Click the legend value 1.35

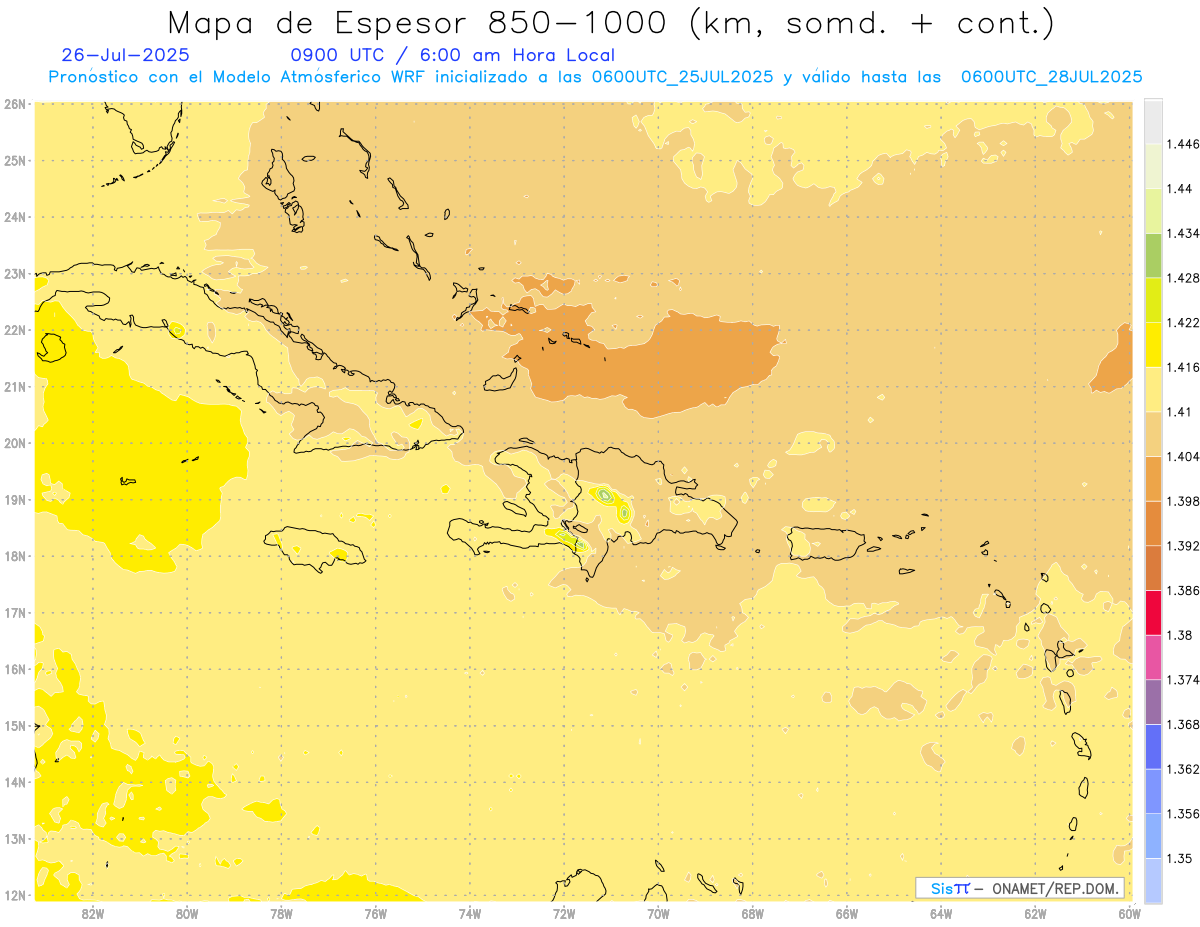coord(1179,858)
